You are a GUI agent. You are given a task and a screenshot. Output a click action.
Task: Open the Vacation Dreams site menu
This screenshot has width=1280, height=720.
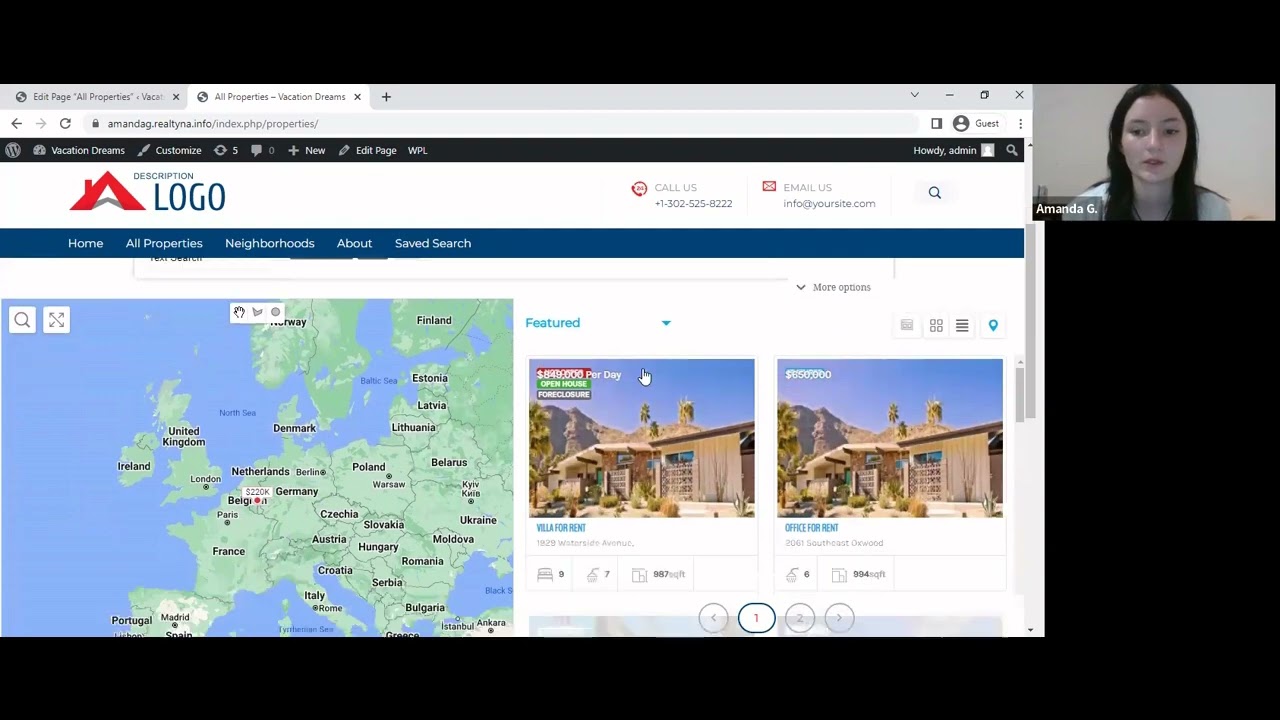pos(79,150)
